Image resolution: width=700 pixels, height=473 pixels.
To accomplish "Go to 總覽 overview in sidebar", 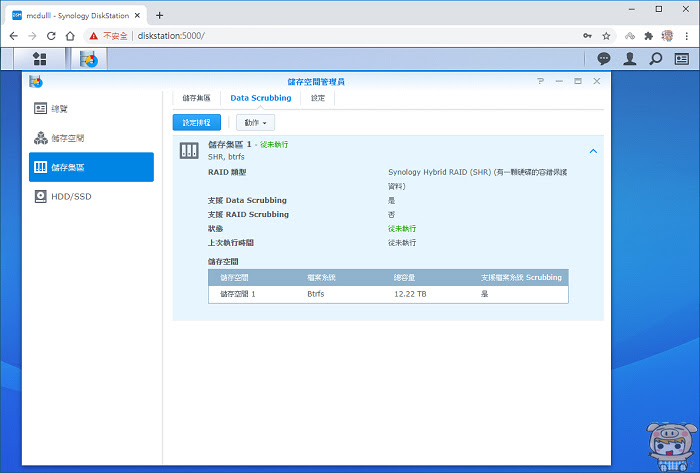I will (92, 108).
